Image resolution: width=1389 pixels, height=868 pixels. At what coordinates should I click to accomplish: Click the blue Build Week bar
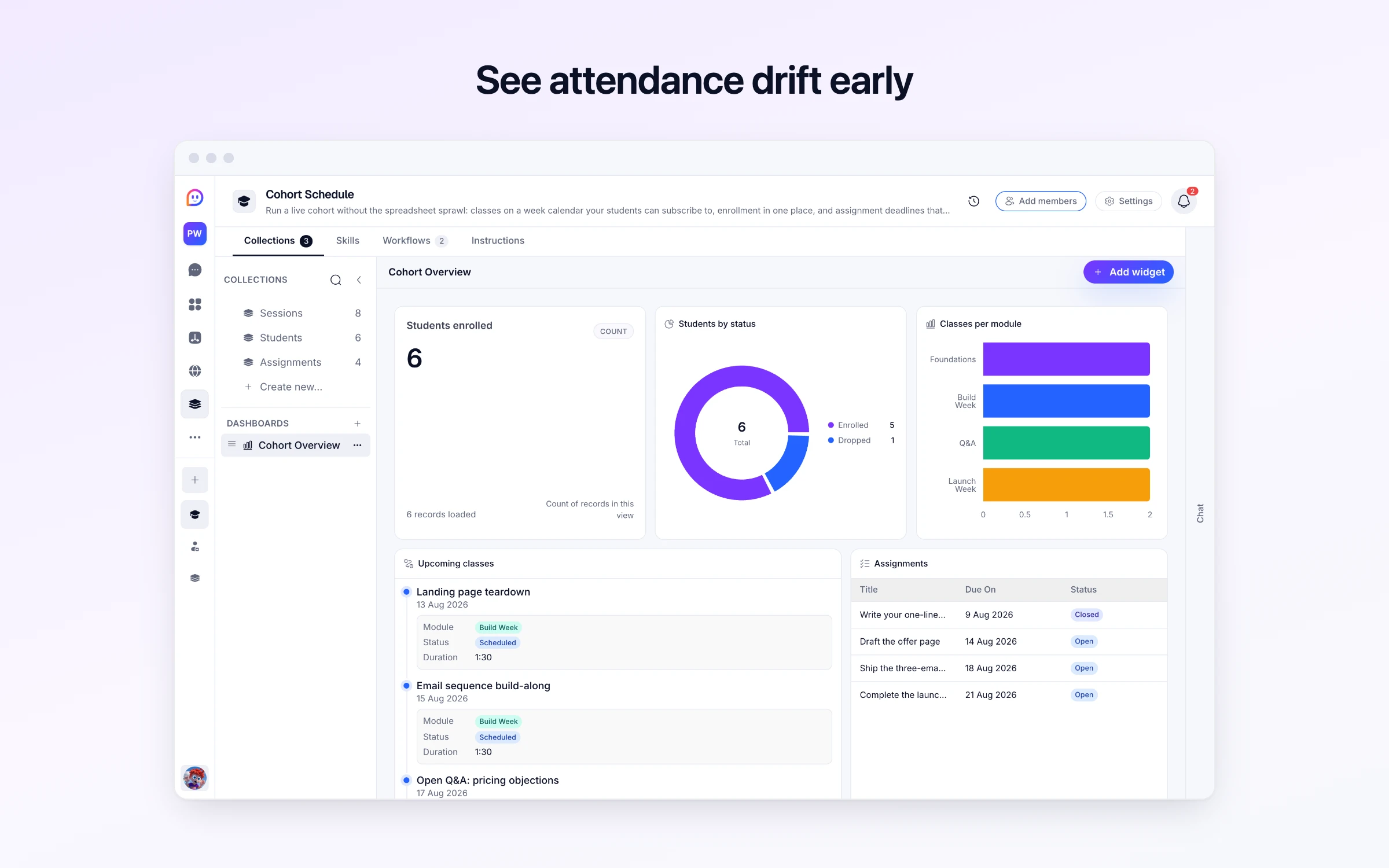pos(1066,401)
